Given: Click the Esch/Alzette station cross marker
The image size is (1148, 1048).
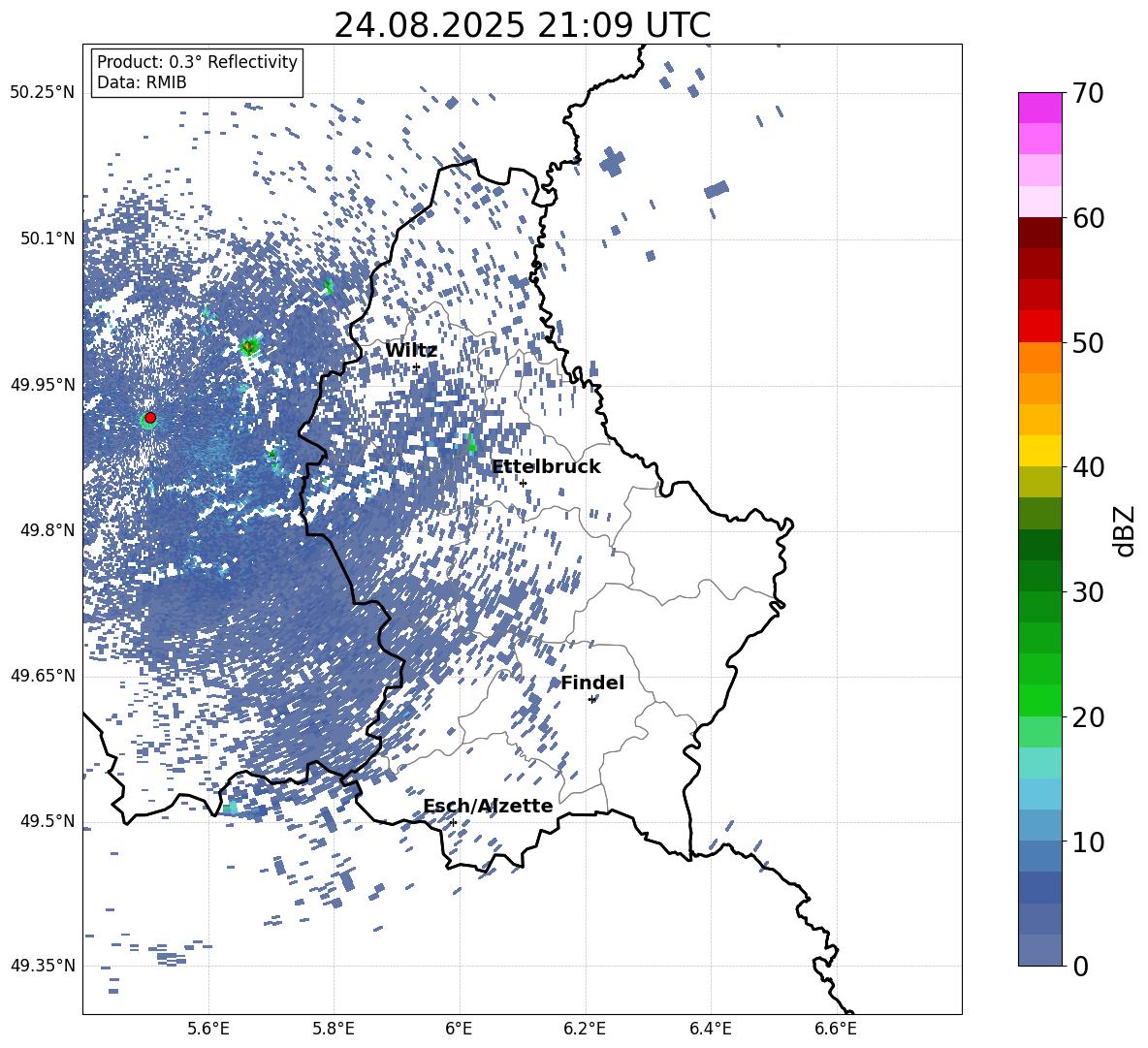Looking at the screenshot, I should [453, 822].
